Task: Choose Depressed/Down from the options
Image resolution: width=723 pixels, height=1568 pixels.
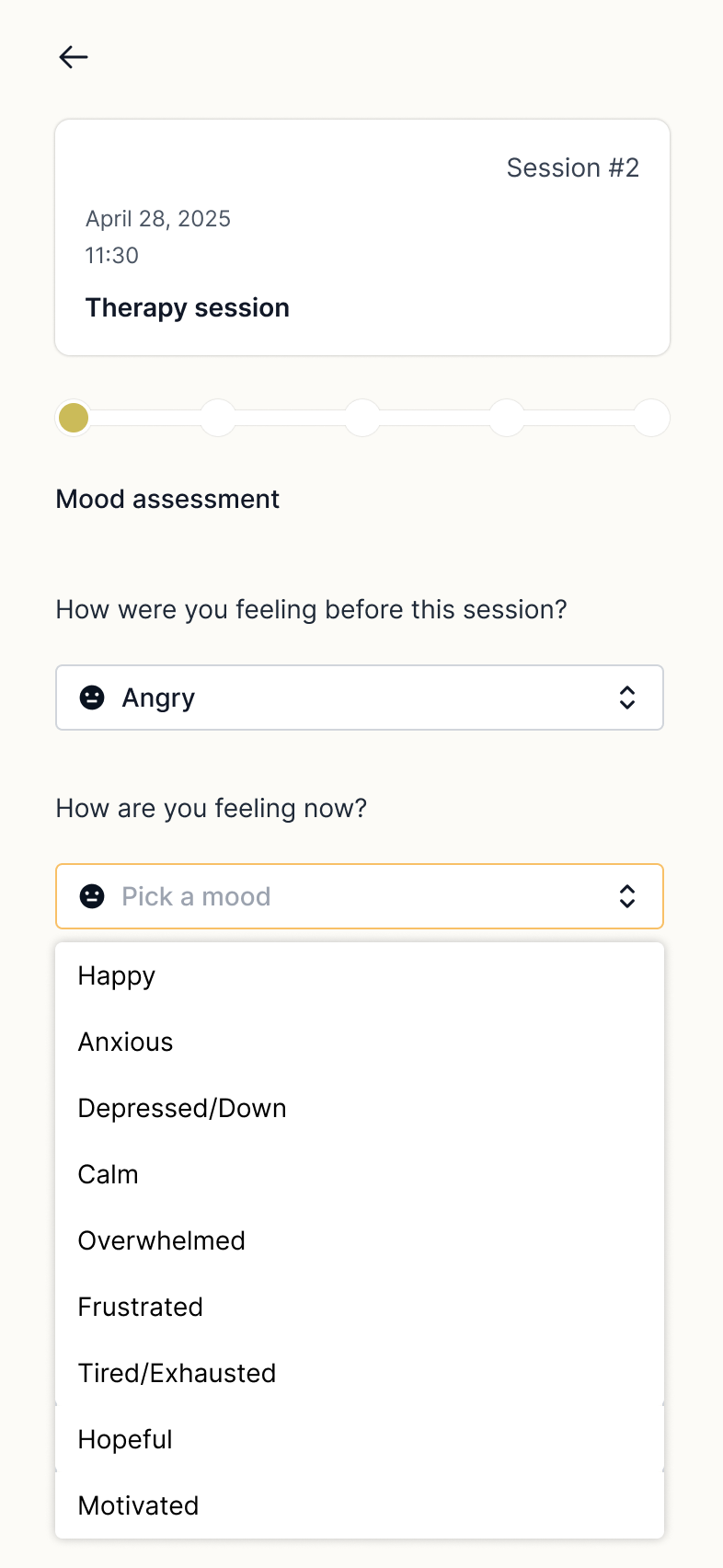Action: (181, 1108)
